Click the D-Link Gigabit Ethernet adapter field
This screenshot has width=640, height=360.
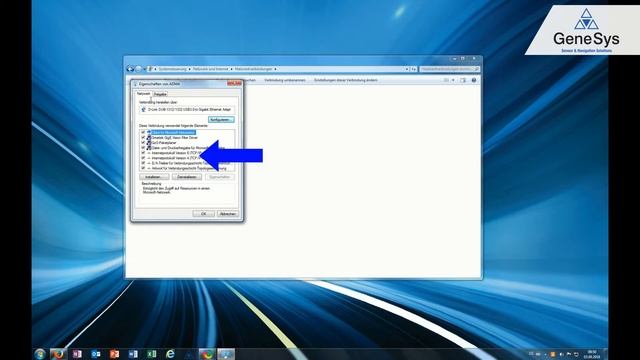(187, 109)
